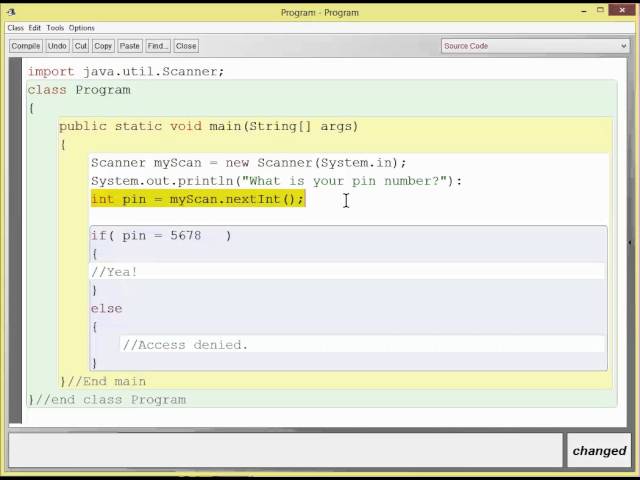Click the Cut button
Image resolution: width=640 pixels, height=480 pixels.
pyautogui.click(x=81, y=46)
